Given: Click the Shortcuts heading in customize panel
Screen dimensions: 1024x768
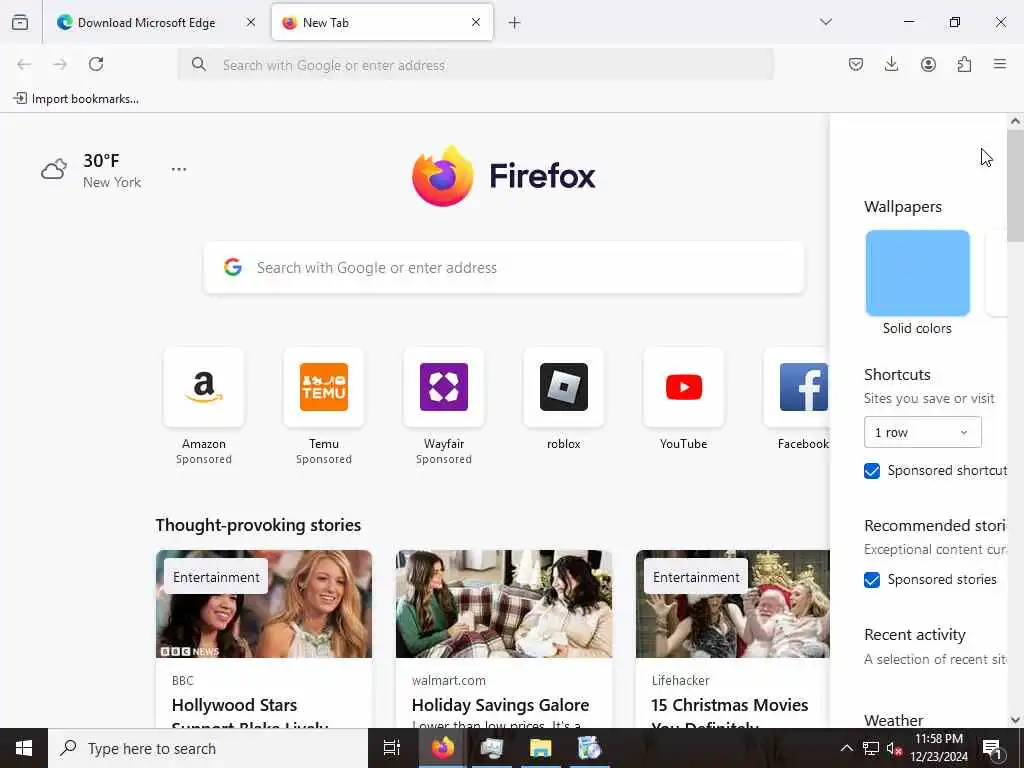Looking at the screenshot, I should pos(897,374).
